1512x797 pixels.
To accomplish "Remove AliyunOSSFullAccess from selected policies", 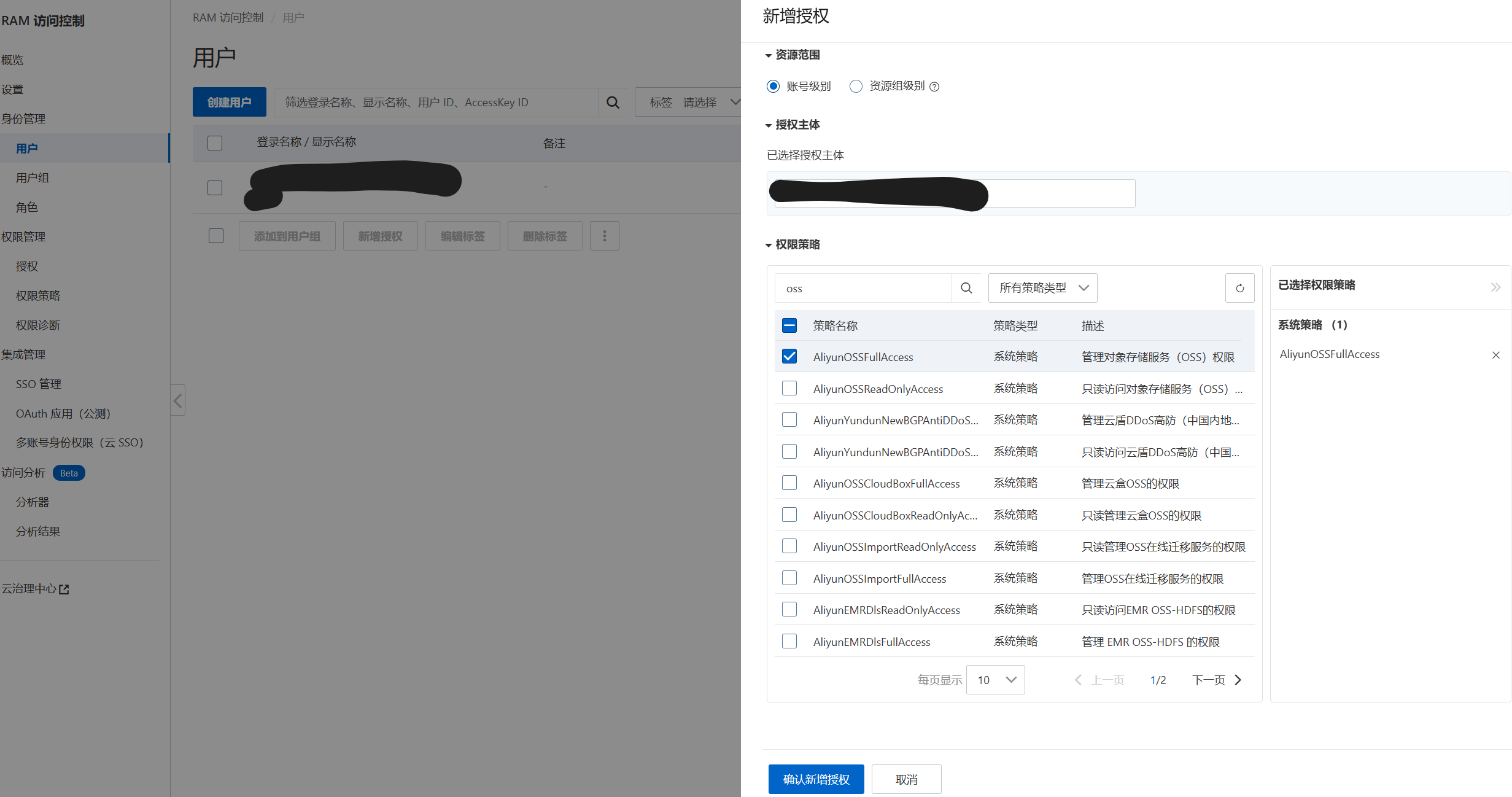I will (1495, 355).
